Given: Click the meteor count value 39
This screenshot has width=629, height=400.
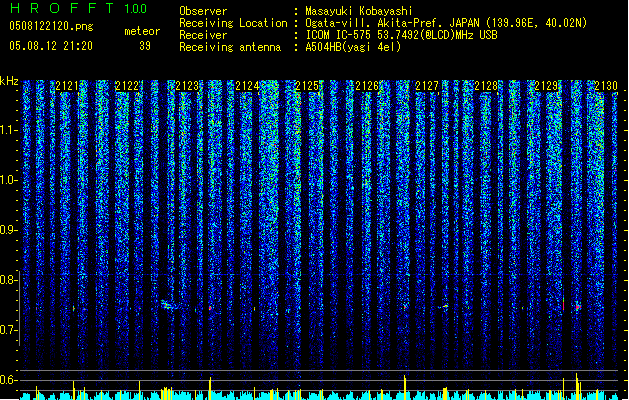Looking at the screenshot, I should [145, 46].
